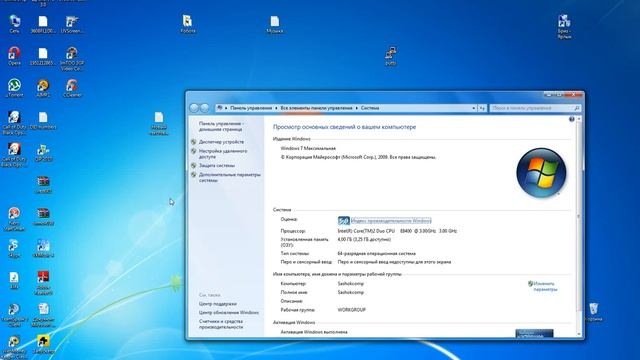Open the putty desktop icon
The height and width of the screenshot is (360, 640).
(x=390, y=56)
